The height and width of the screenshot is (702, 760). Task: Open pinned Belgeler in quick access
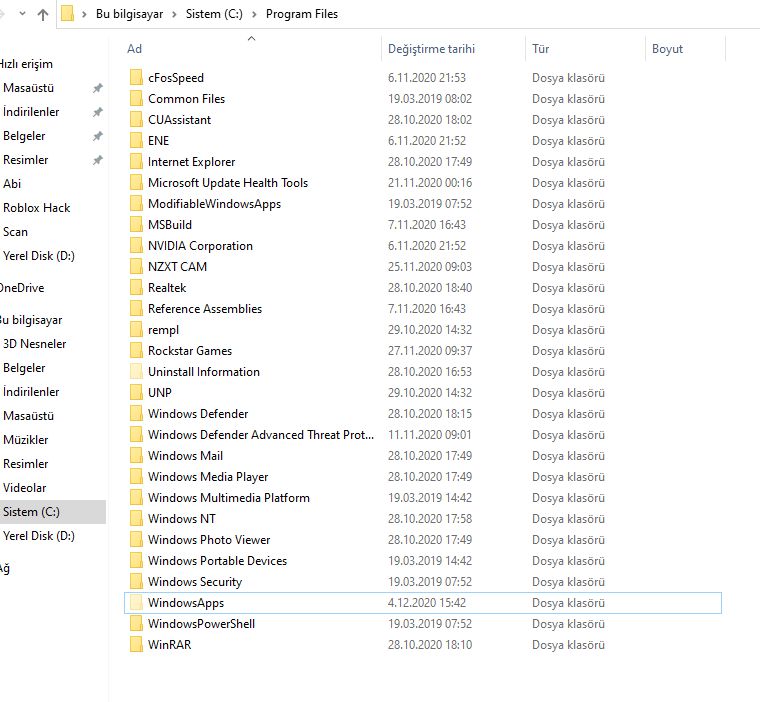coord(24,136)
